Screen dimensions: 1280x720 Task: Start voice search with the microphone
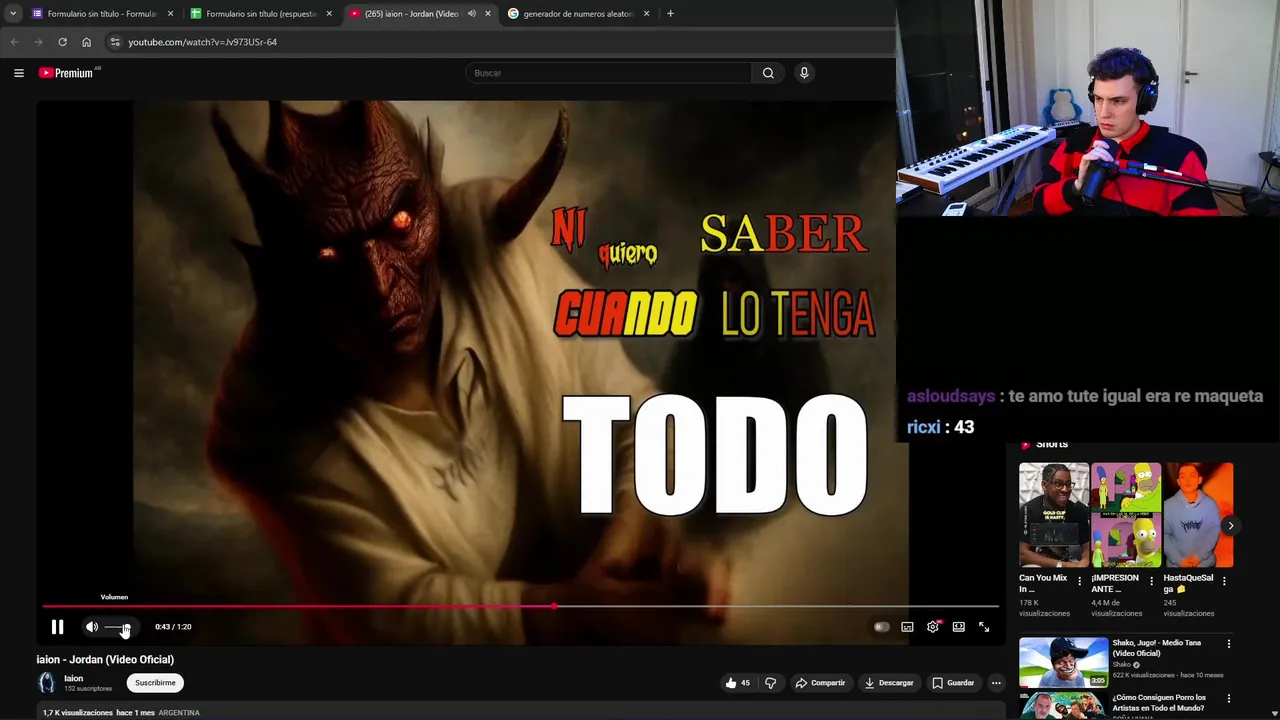pos(804,73)
